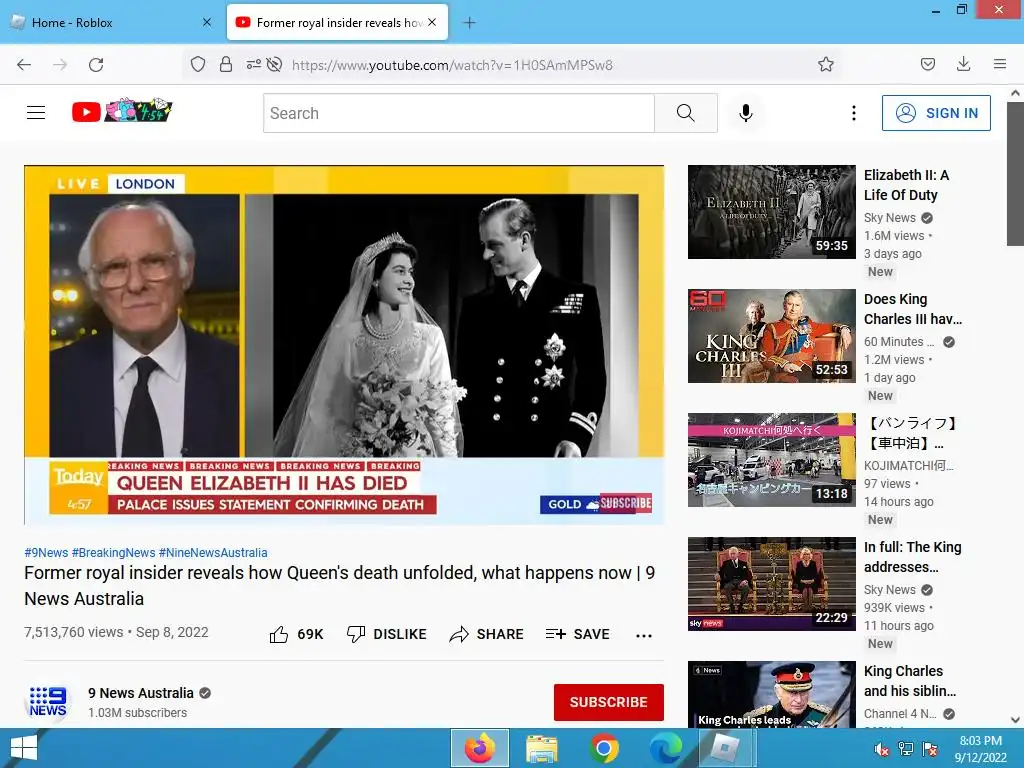Open the King Charles and his siblings title
Screen dimensions: 1024x768
click(910, 681)
